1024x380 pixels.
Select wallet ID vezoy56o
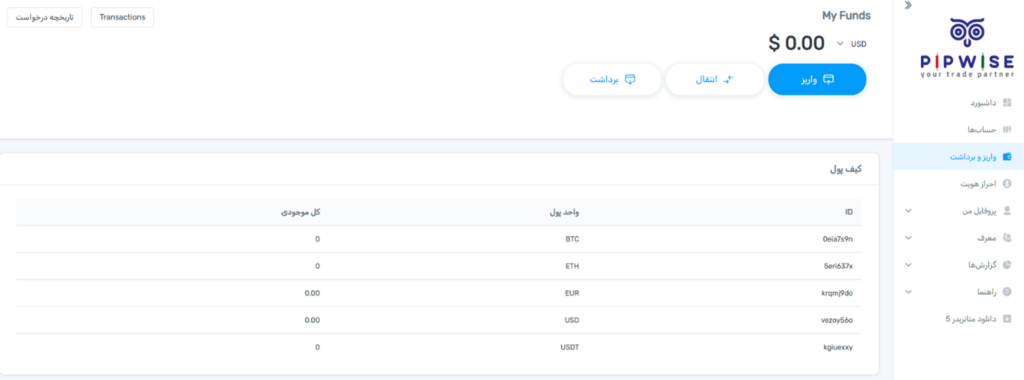[838, 320]
